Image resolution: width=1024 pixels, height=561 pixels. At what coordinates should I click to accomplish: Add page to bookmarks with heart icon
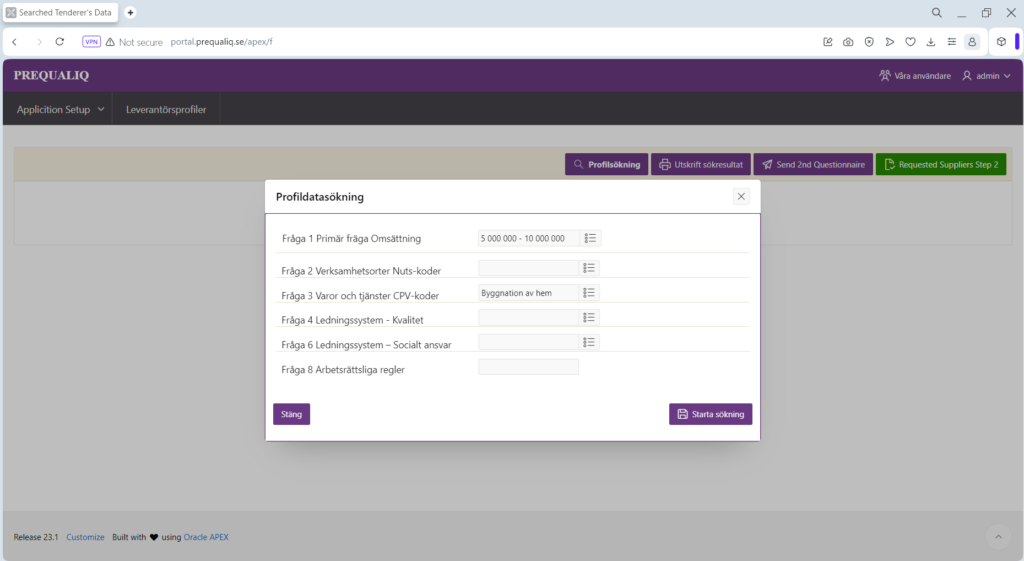tap(910, 42)
